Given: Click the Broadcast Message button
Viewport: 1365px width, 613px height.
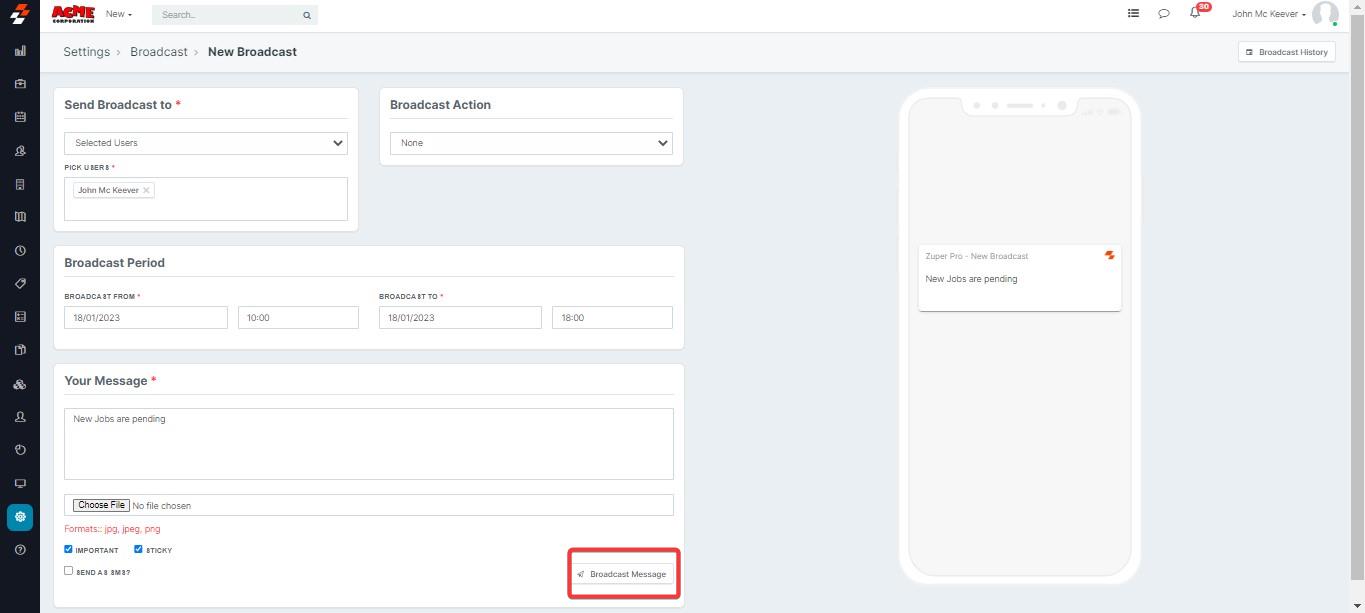Looking at the screenshot, I should click(623, 574).
